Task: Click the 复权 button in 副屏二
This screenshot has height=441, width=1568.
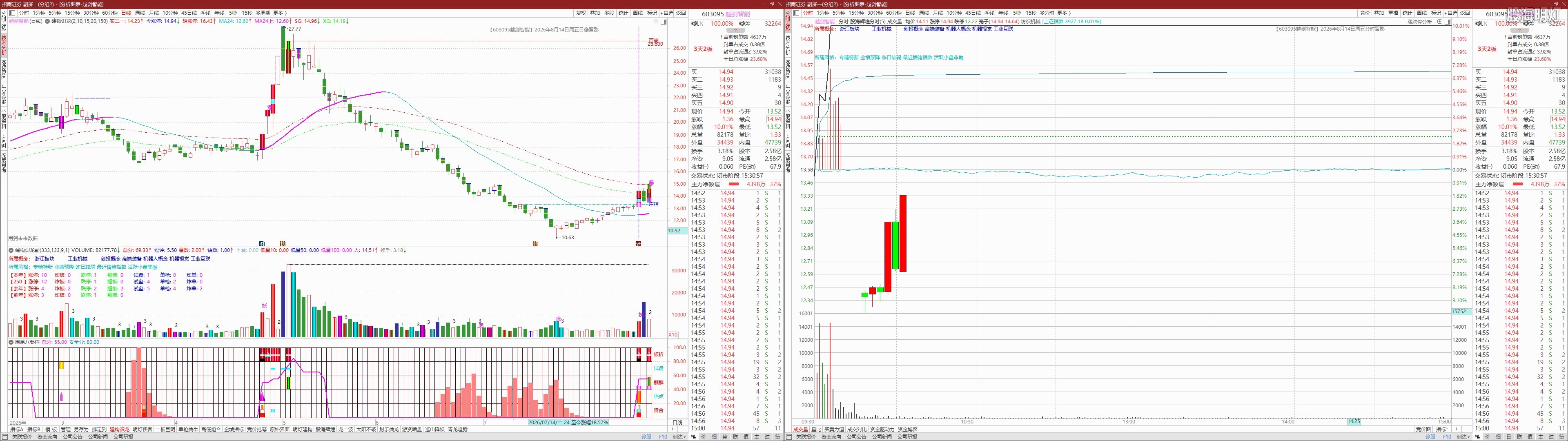Action: point(581,13)
